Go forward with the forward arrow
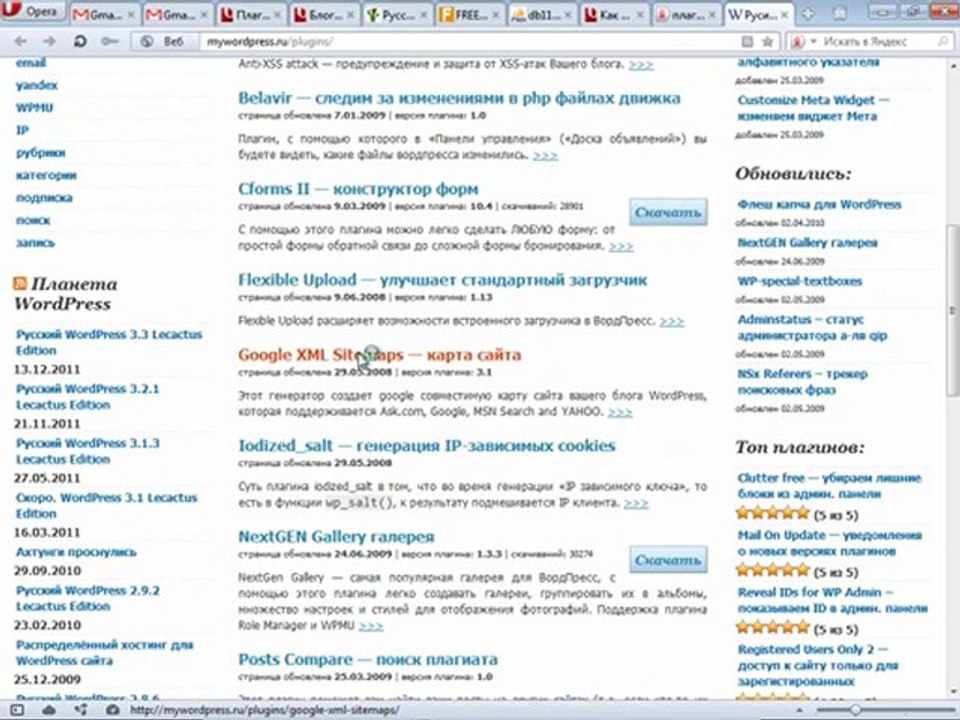The image size is (960, 720). pos(50,41)
